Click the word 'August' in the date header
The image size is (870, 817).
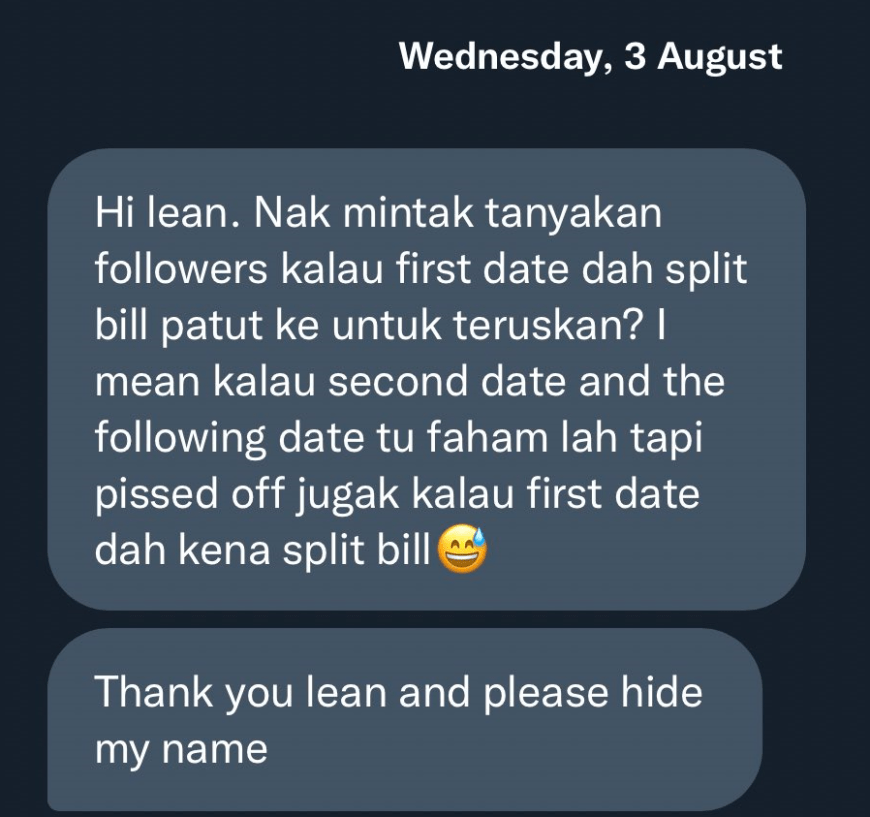720,58
